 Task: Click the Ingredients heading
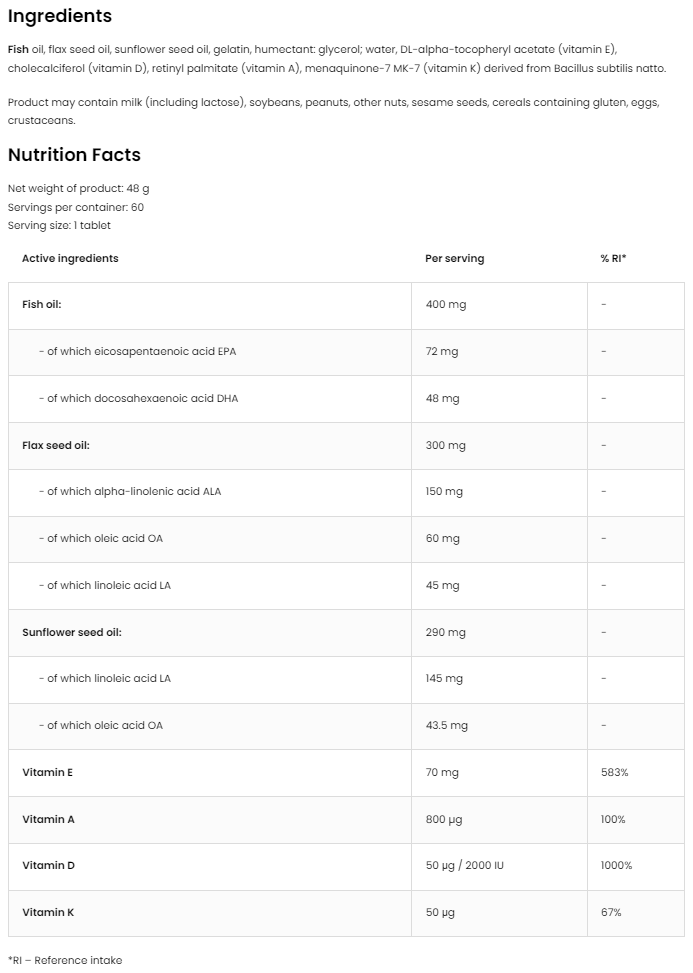(60, 17)
